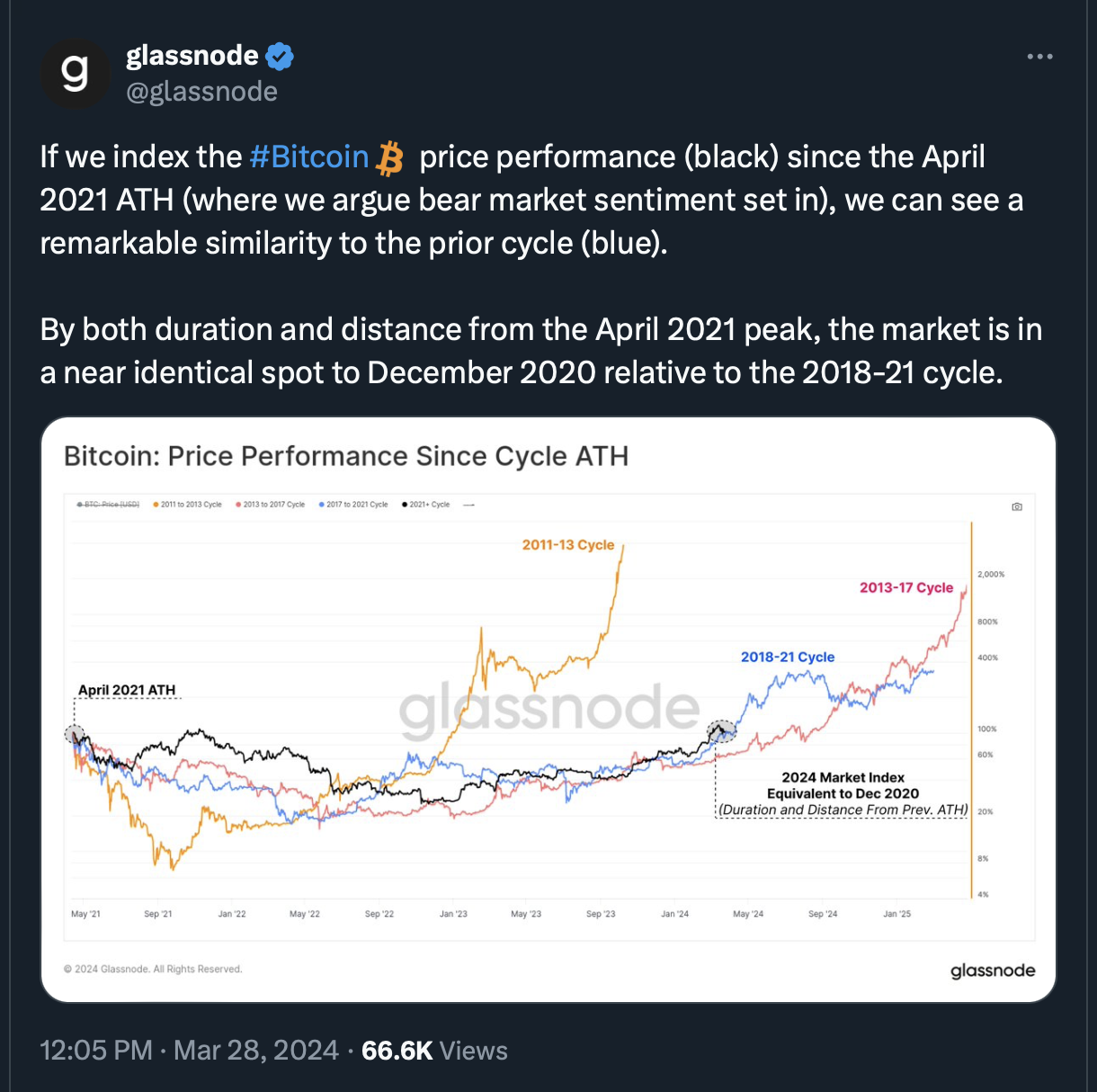
Task: Open the @glassnode handle link
Action: pyautogui.click(x=202, y=92)
